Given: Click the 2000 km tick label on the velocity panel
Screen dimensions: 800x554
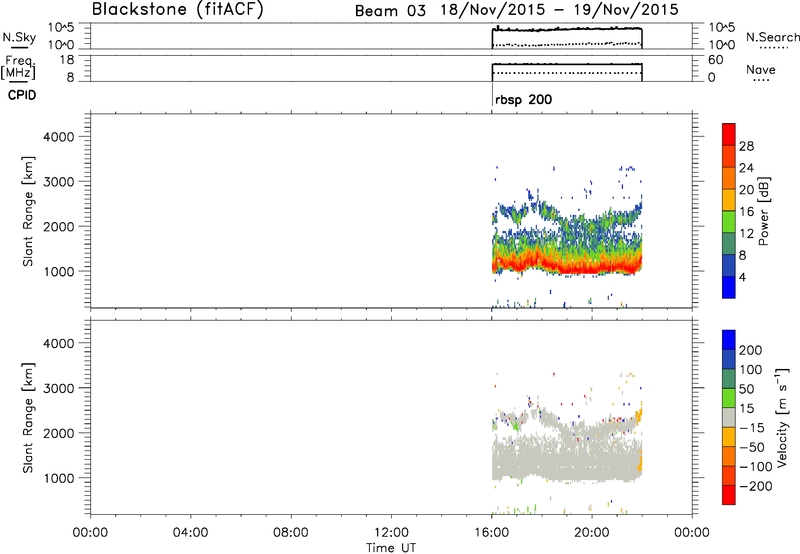Looking at the screenshot, I should 59,433.
